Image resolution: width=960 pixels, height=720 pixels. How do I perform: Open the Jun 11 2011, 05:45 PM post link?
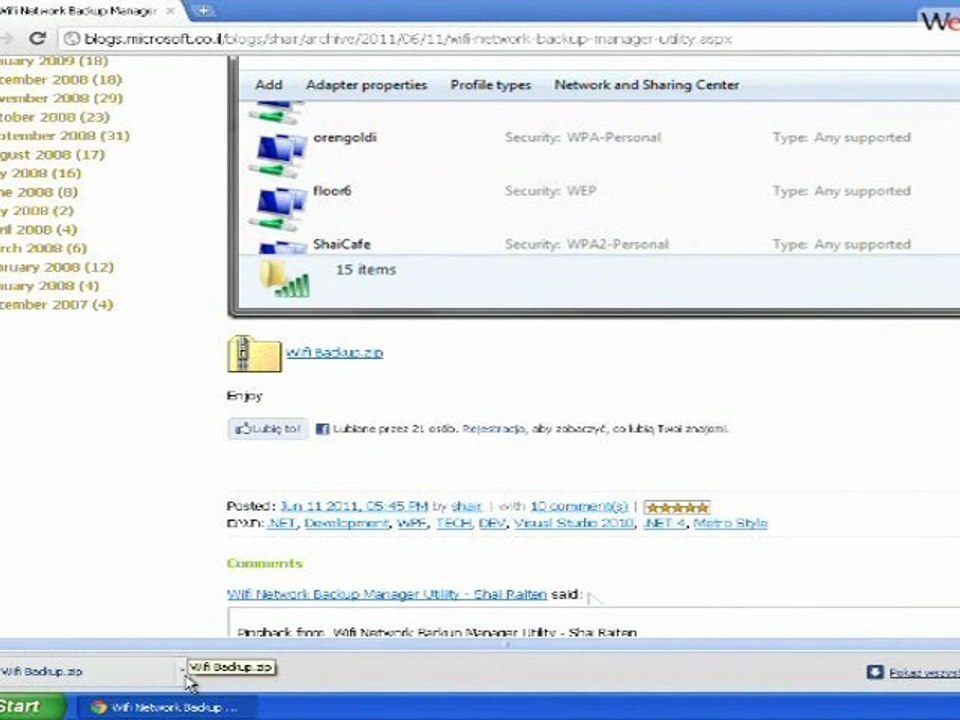(354, 506)
